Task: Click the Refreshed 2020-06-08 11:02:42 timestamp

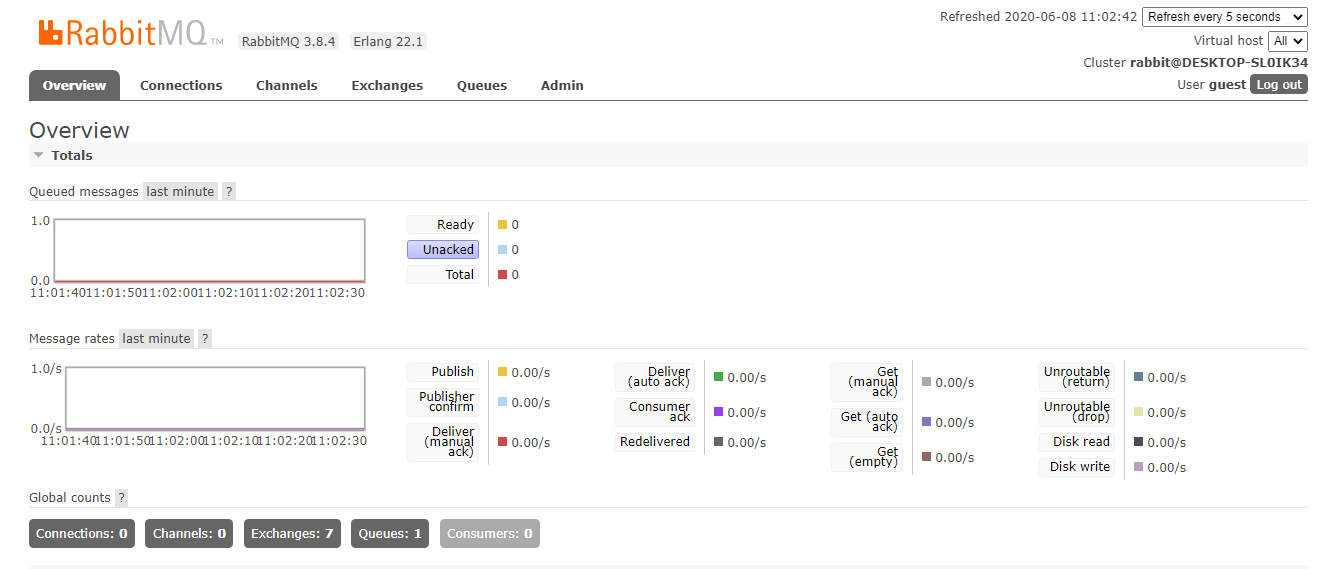Action: click(1039, 17)
